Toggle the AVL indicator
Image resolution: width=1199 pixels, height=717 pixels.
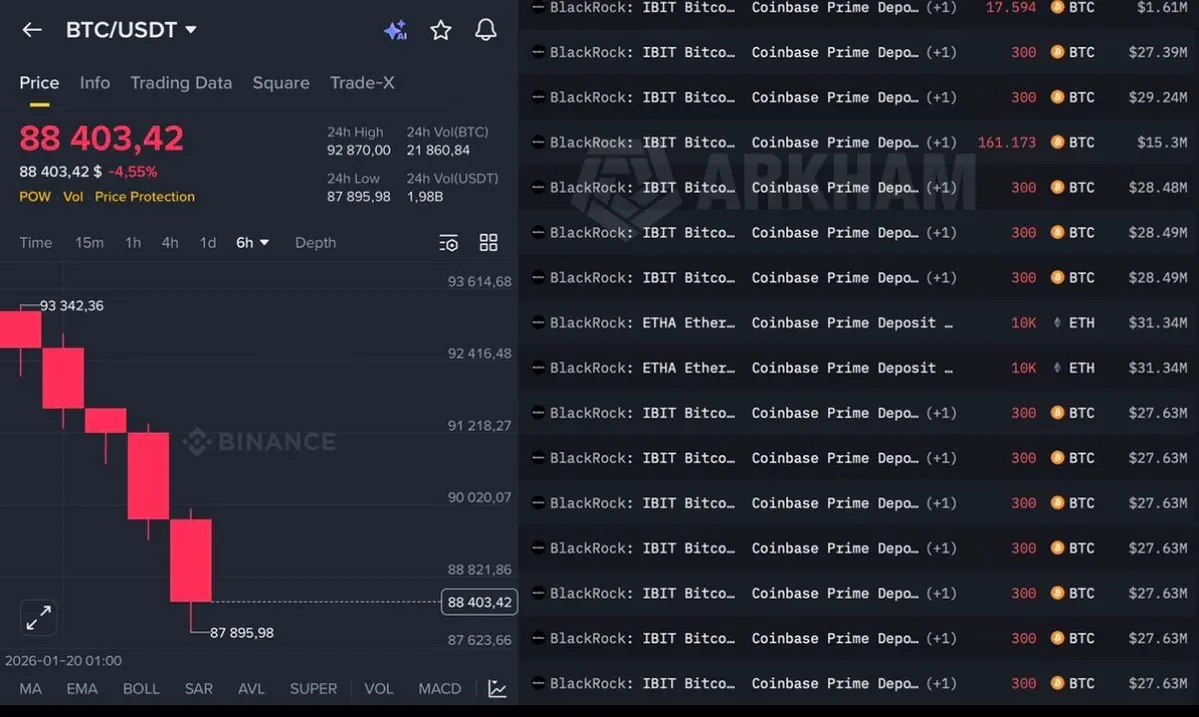click(251, 689)
